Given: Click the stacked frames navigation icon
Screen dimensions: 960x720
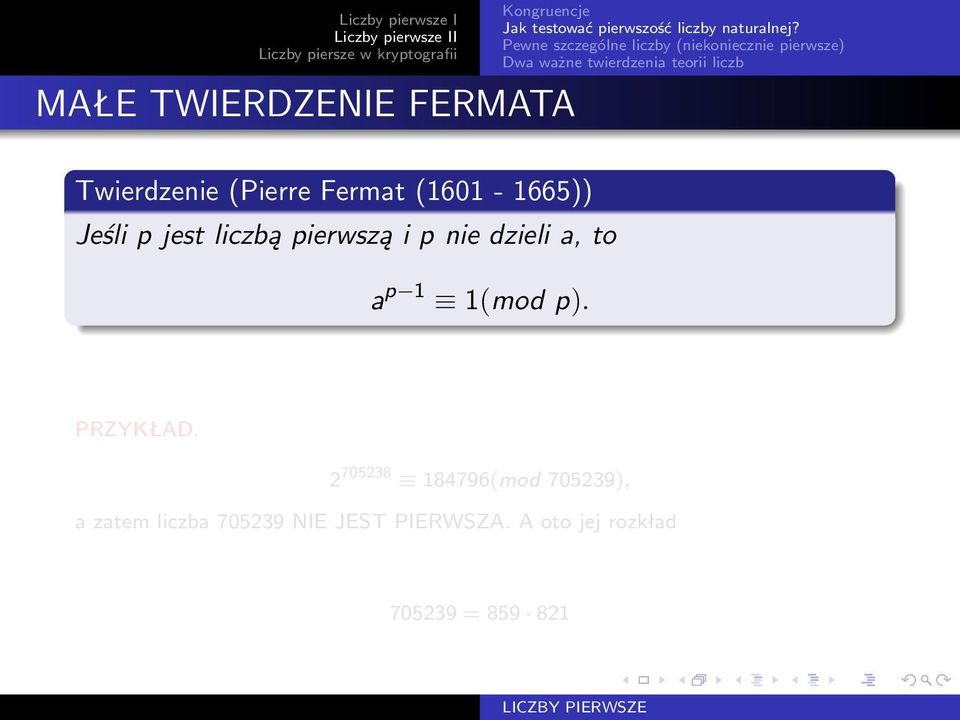Looking at the screenshot, I should [x=699, y=680].
